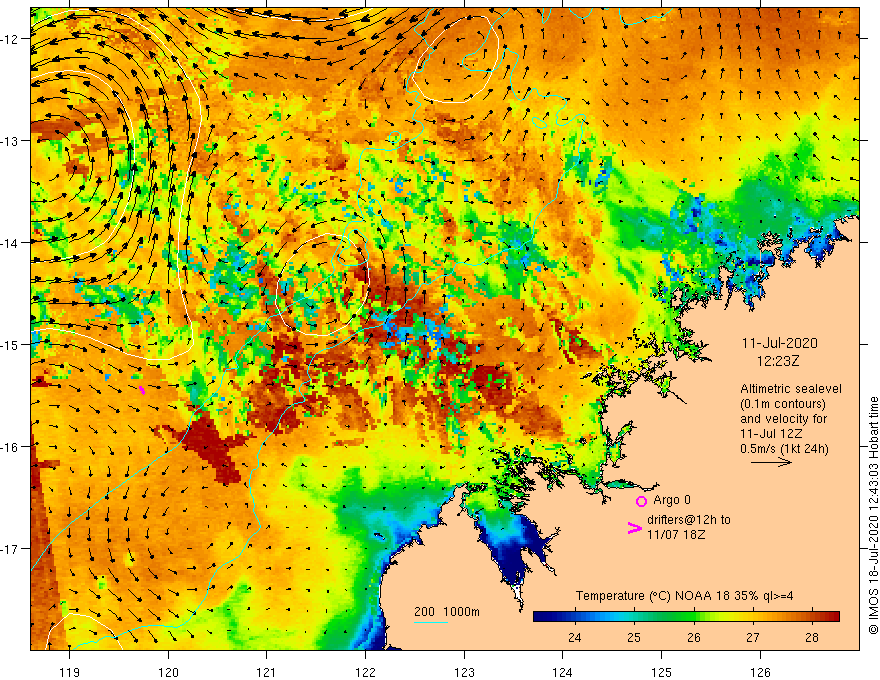880x680 pixels.
Task: Click the "drifters@12h to" legend text
Action: (x=689, y=520)
